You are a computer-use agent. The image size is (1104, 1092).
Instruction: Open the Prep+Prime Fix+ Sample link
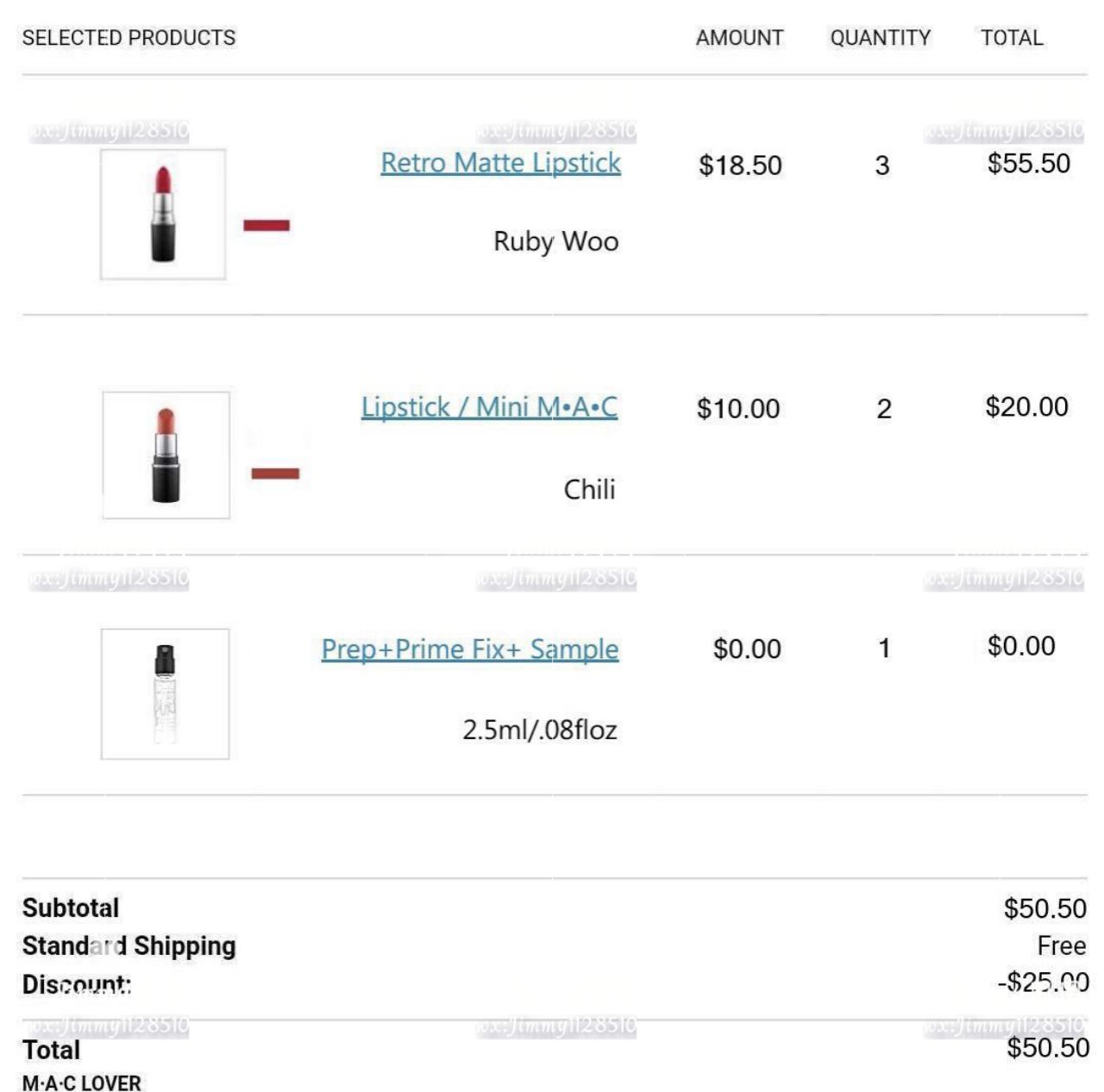[470, 650]
